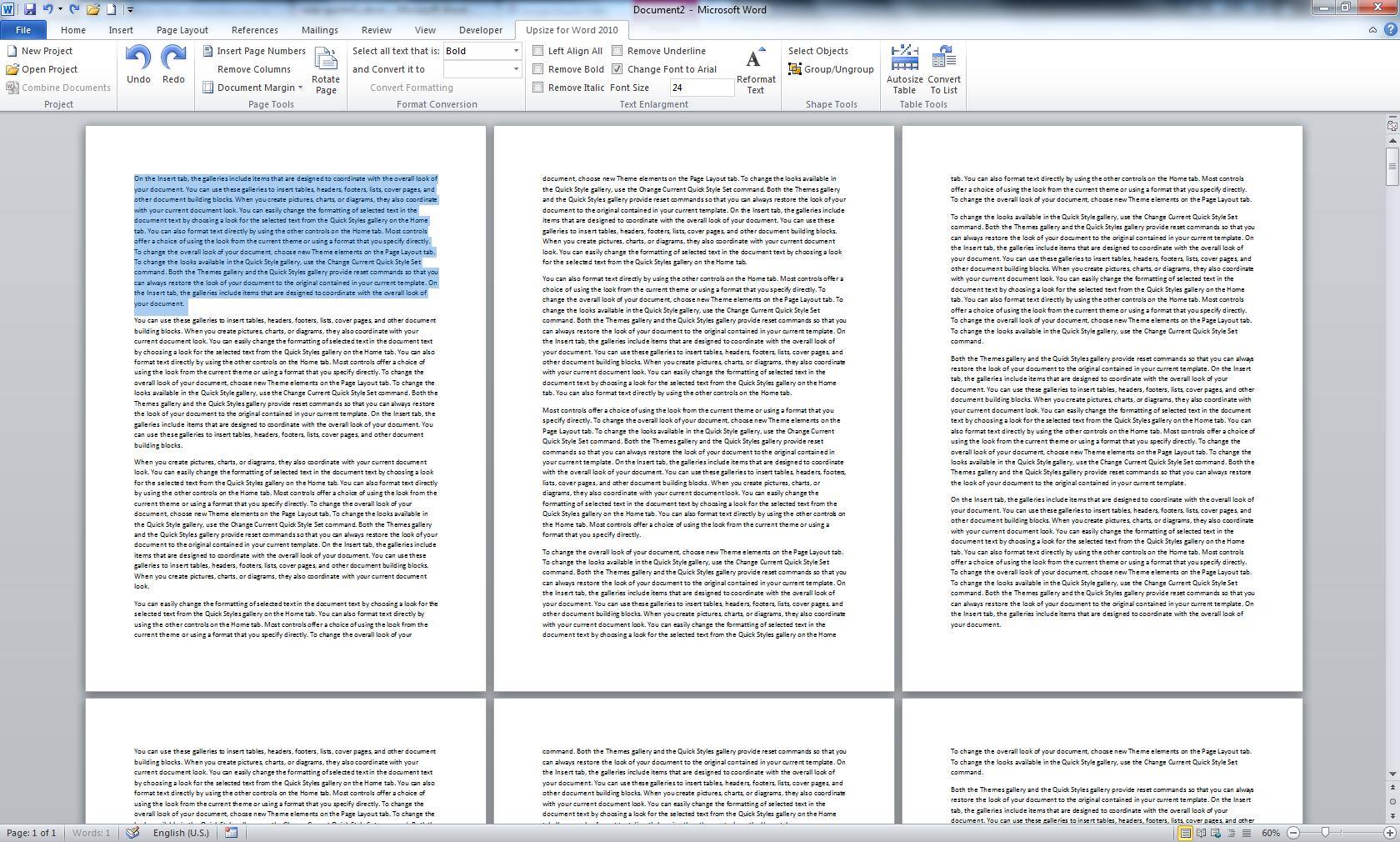Viewport: 1400px width, 842px height.
Task: Switch to Outline view icon
Action: coord(1232,833)
